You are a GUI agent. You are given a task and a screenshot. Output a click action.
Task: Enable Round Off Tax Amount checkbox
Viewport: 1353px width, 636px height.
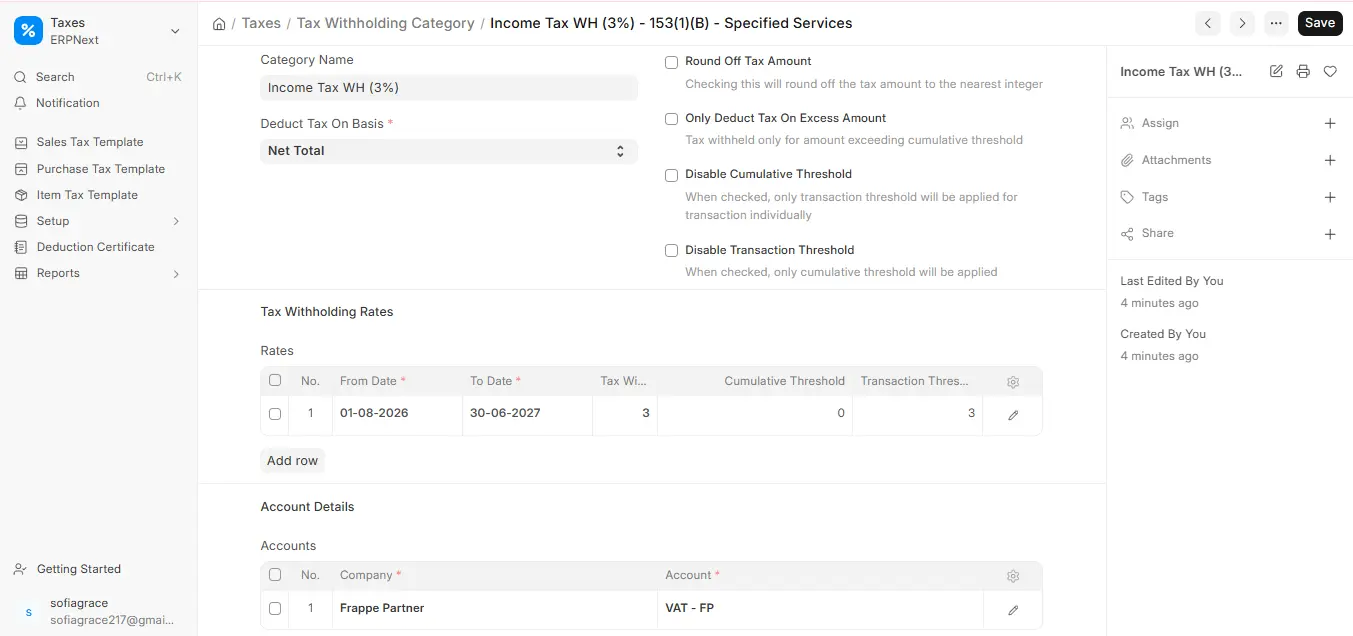[x=672, y=62]
